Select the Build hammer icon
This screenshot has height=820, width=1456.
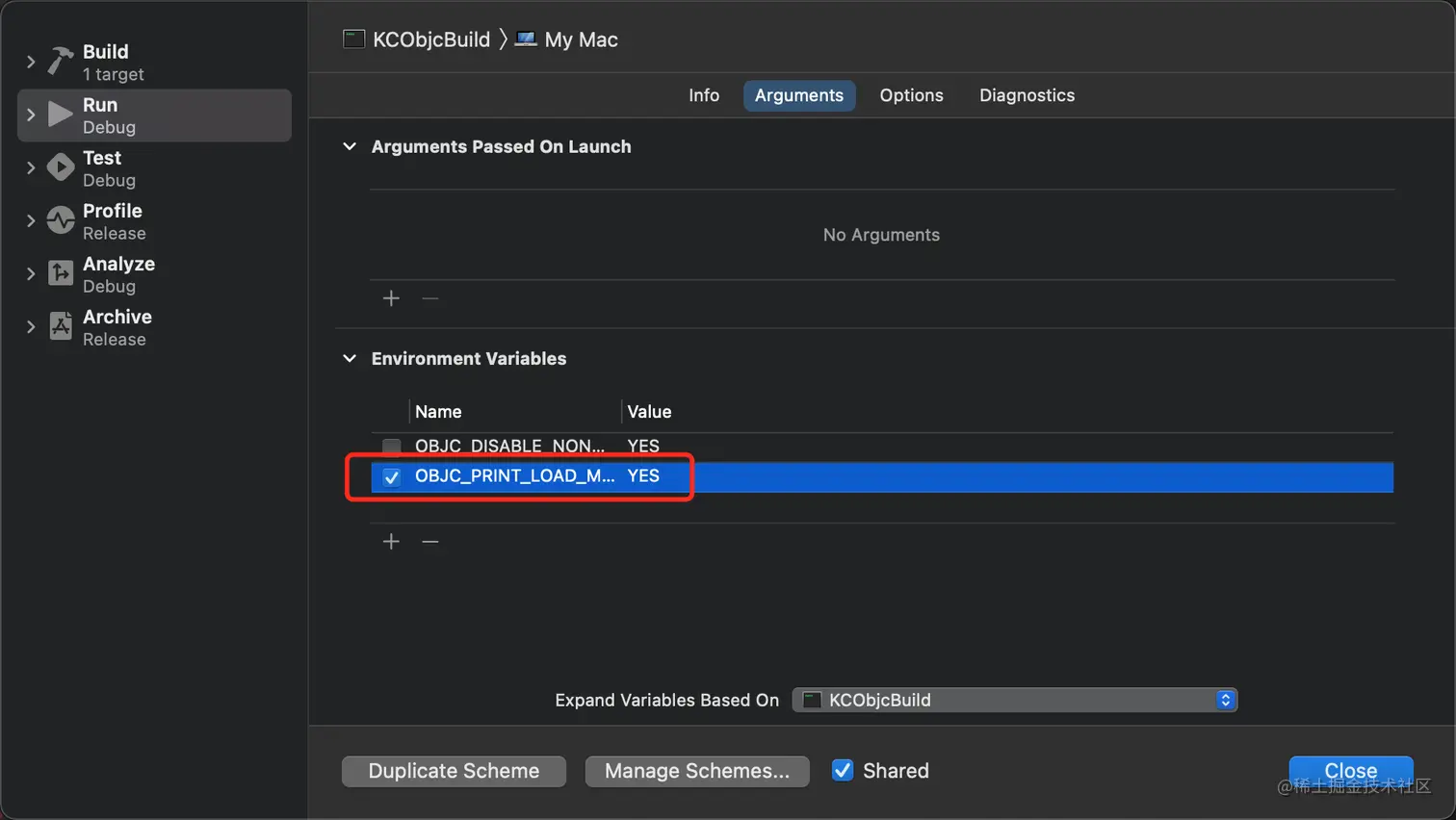point(61,63)
